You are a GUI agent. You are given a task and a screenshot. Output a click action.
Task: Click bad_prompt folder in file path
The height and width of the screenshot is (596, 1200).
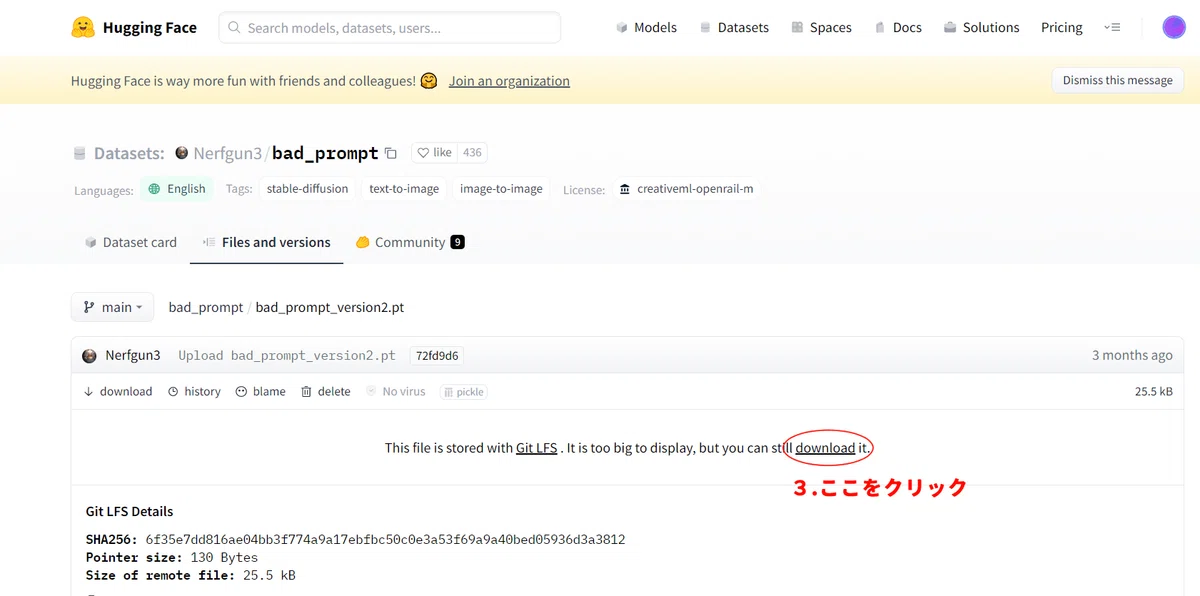click(206, 307)
